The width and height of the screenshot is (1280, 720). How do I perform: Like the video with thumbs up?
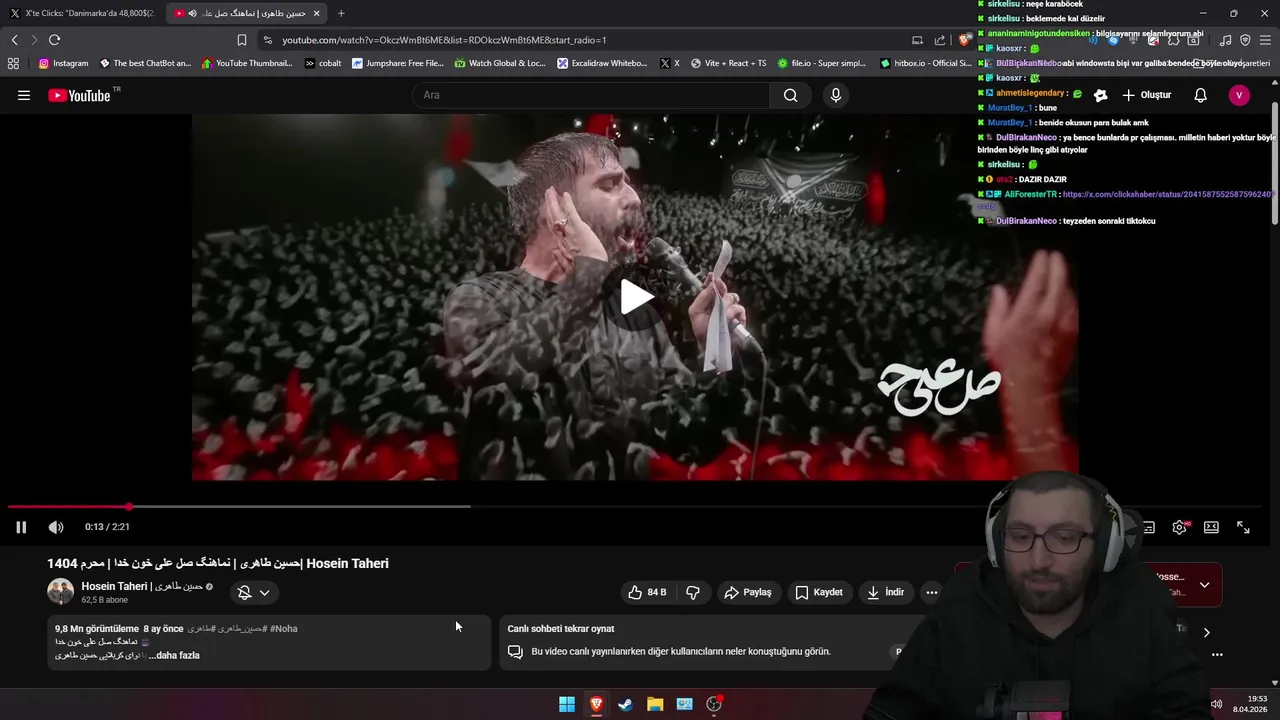point(647,592)
